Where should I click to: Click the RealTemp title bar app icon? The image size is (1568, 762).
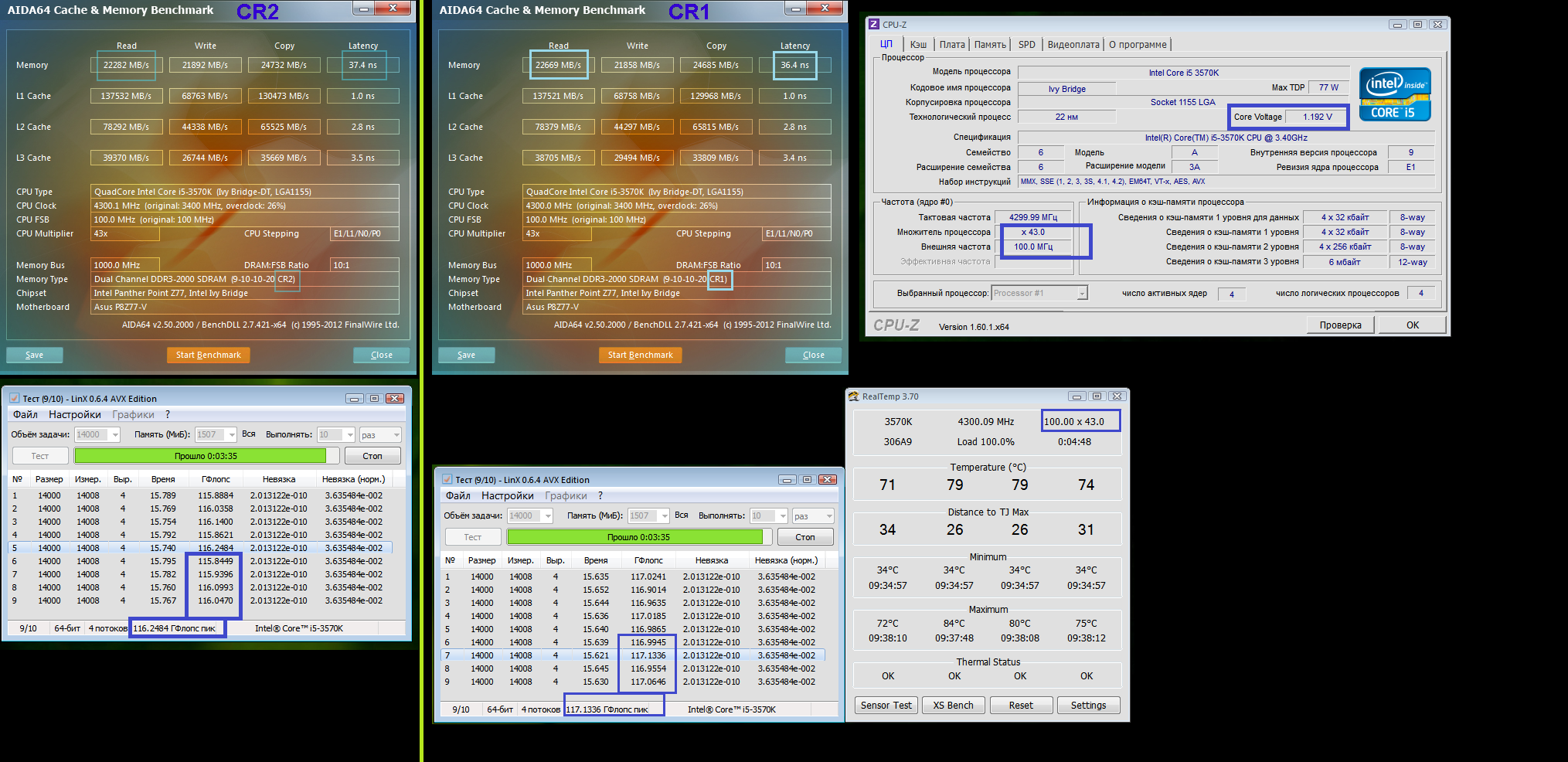[x=854, y=396]
